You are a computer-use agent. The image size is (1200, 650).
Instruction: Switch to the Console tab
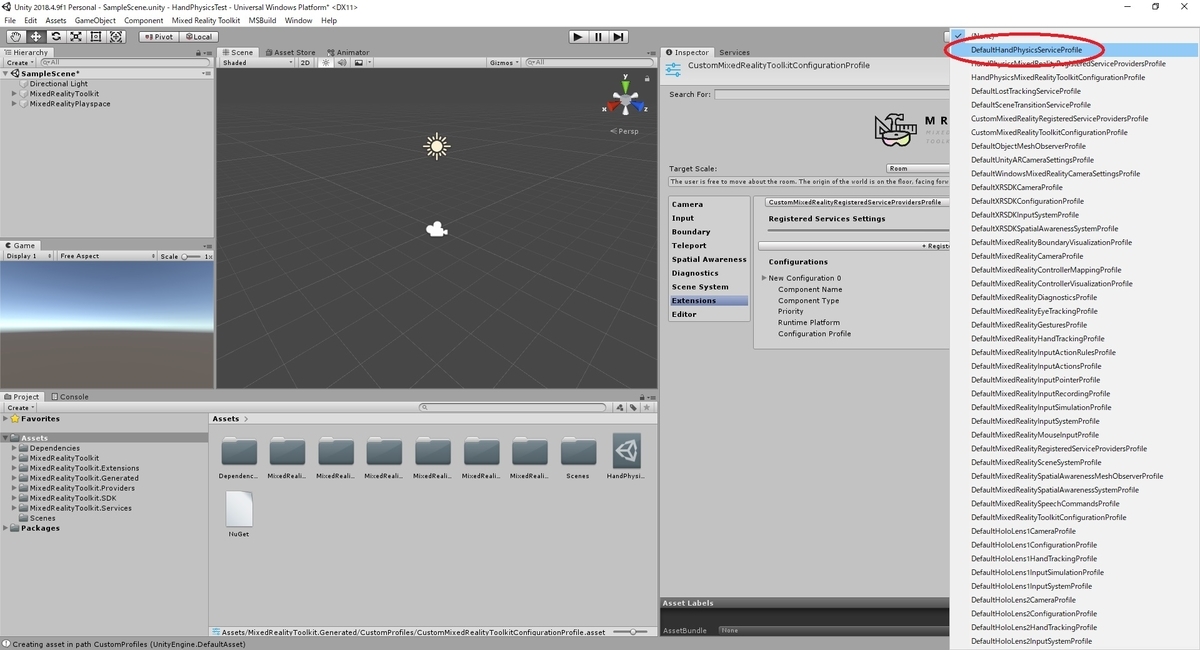[70, 396]
